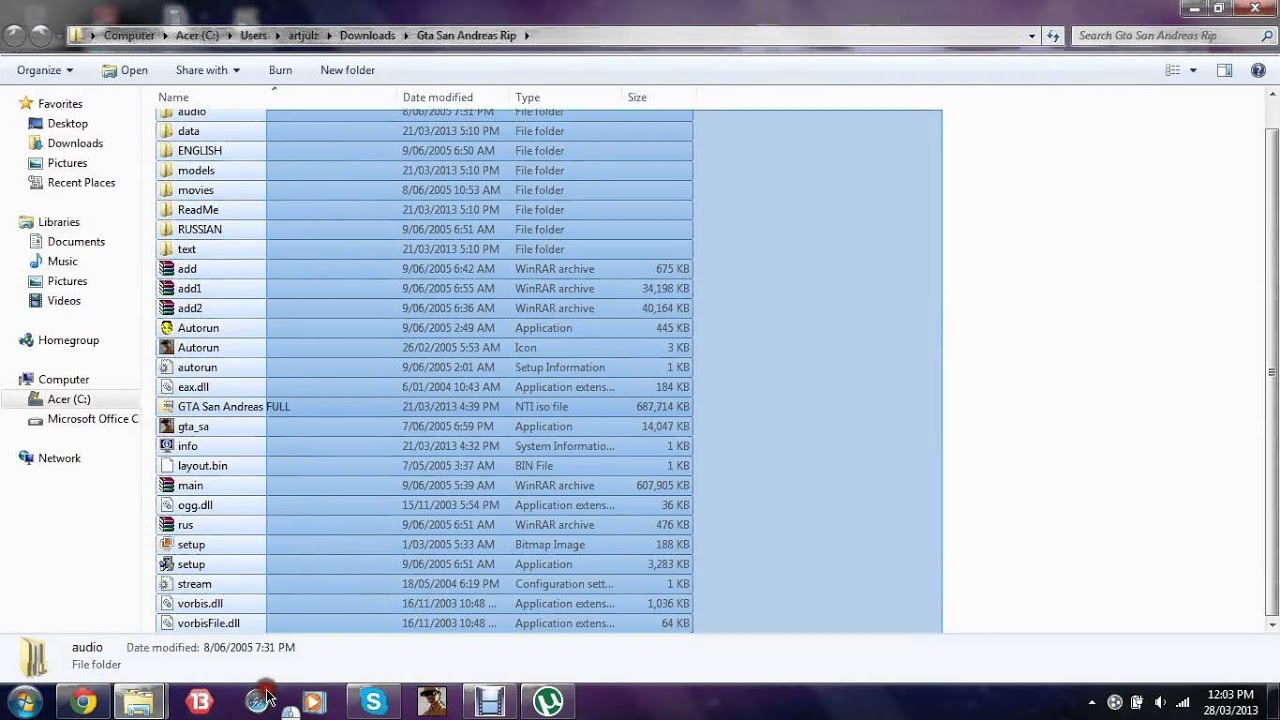Click the Windows Explorer taskbar icon
Image resolution: width=1280 pixels, height=720 pixels.
(139, 702)
